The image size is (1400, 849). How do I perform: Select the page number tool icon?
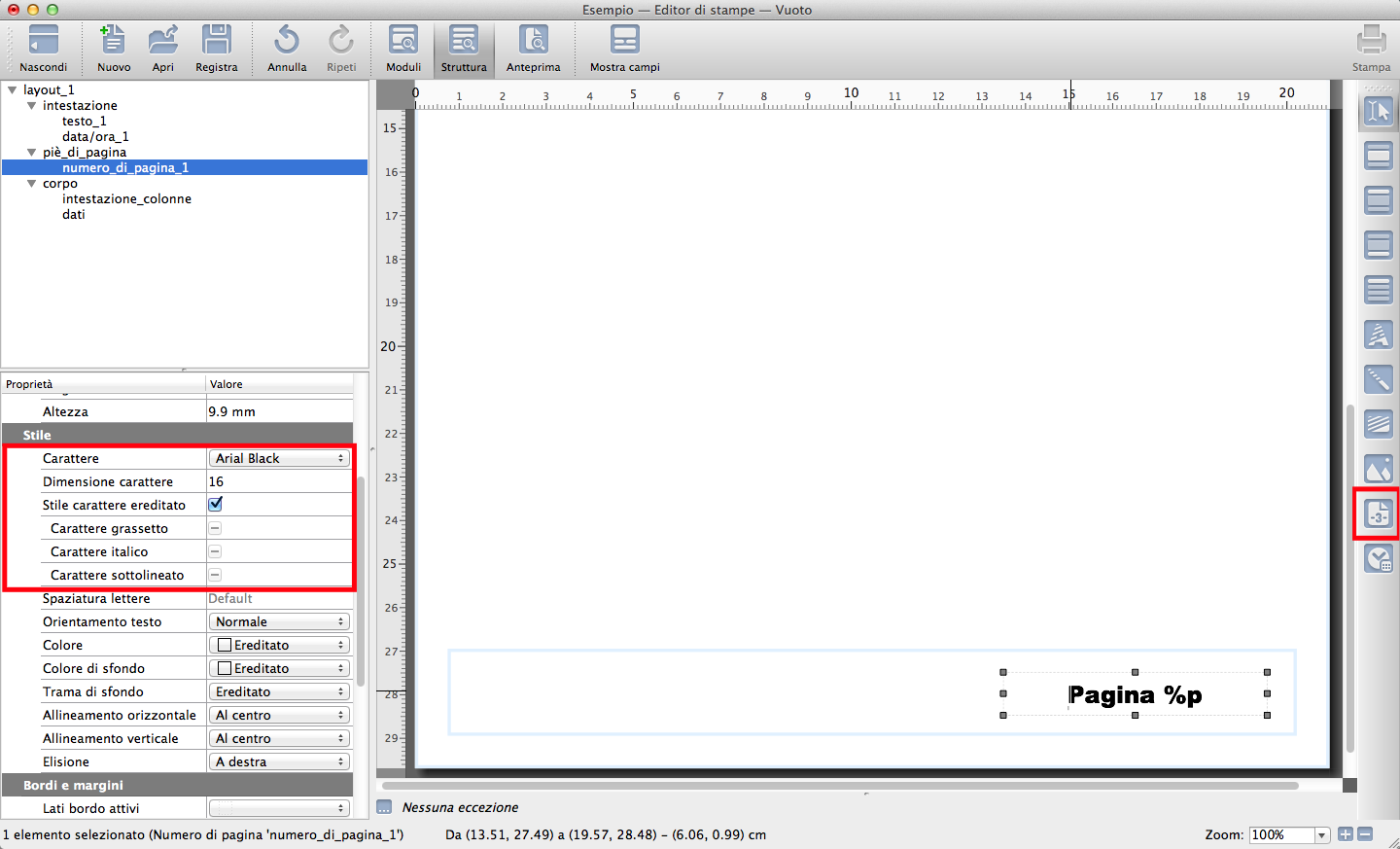[x=1378, y=513]
